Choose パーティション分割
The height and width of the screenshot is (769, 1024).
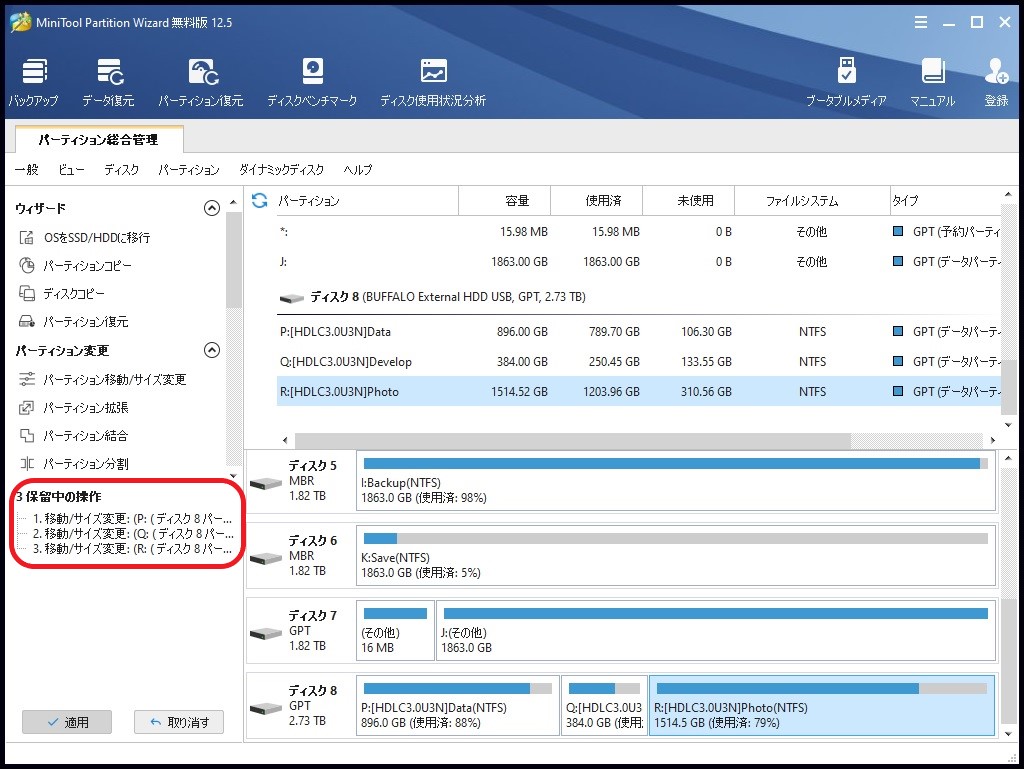coord(73,464)
